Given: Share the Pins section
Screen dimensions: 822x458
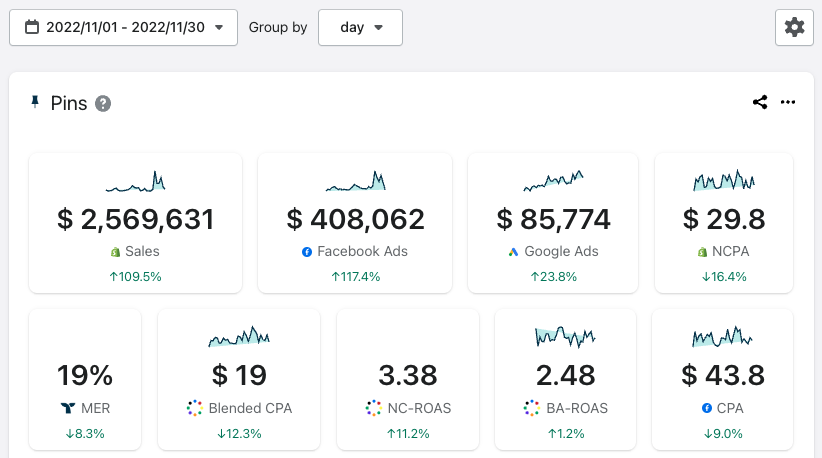Looking at the screenshot, I should pyautogui.click(x=760, y=102).
